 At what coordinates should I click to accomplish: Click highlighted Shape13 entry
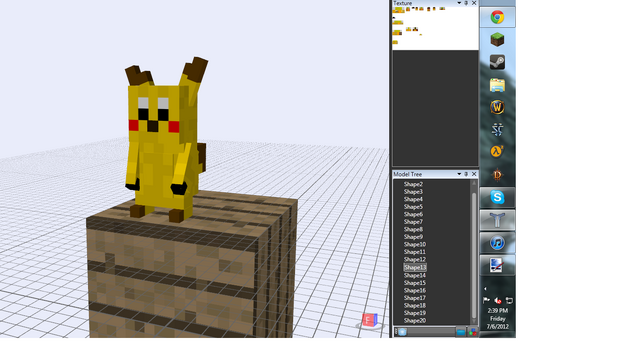pyautogui.click(x=415, y=267)
